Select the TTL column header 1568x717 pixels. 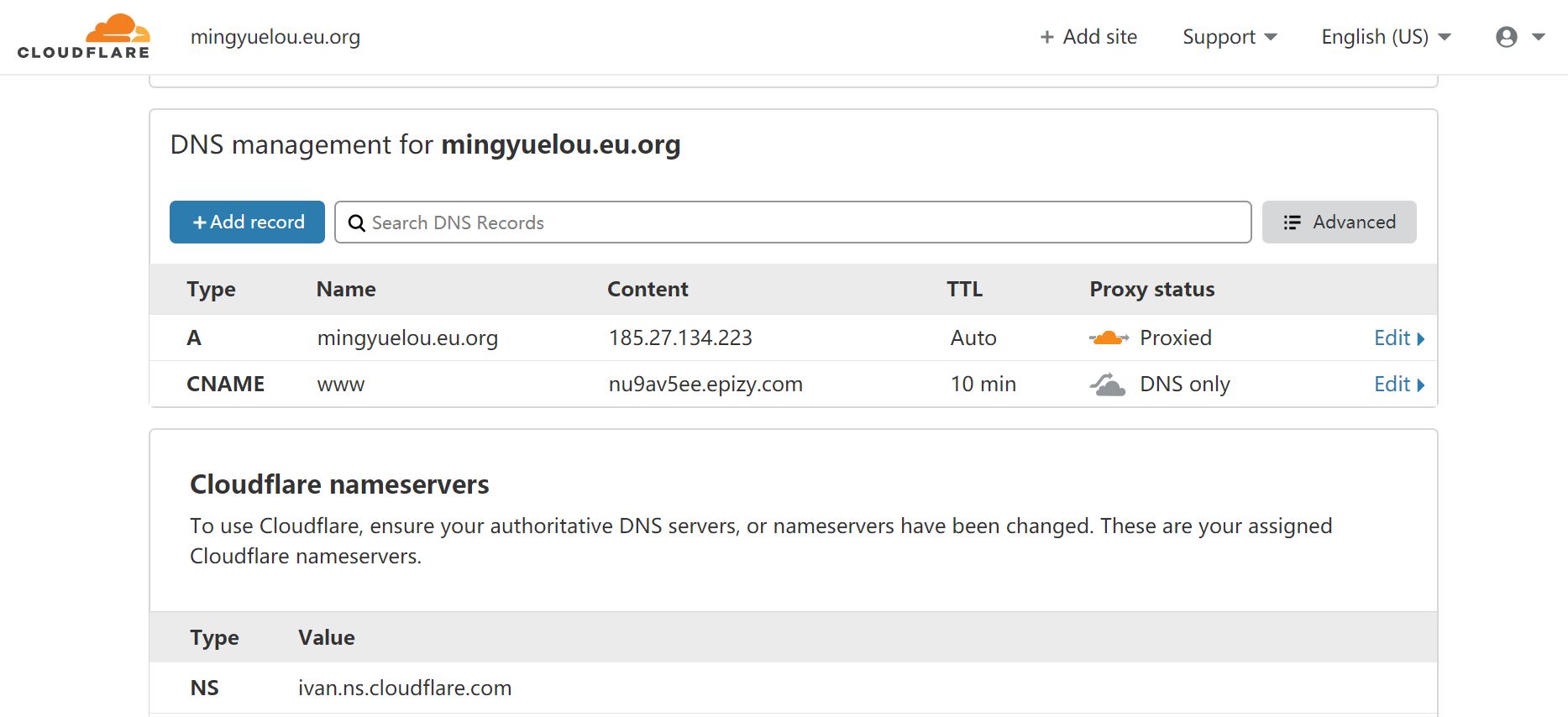964,290
